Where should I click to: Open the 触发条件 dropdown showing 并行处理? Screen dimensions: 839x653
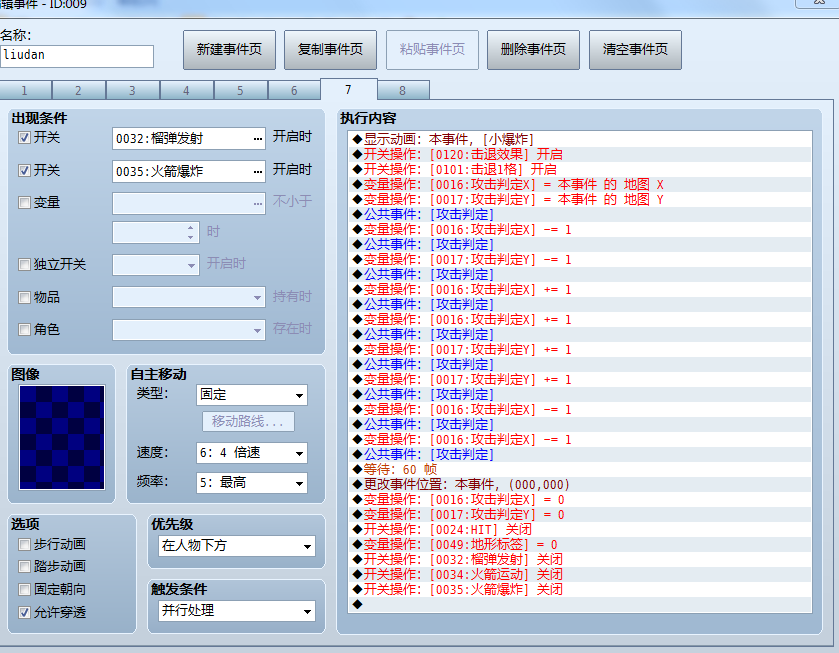pos(237,611)
